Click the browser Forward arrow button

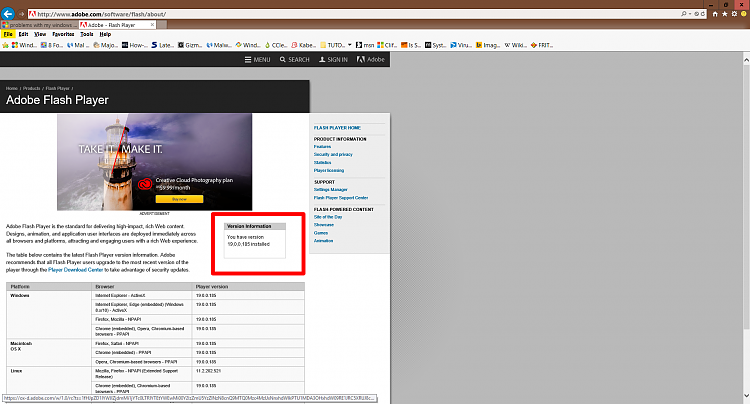(22, 14)
